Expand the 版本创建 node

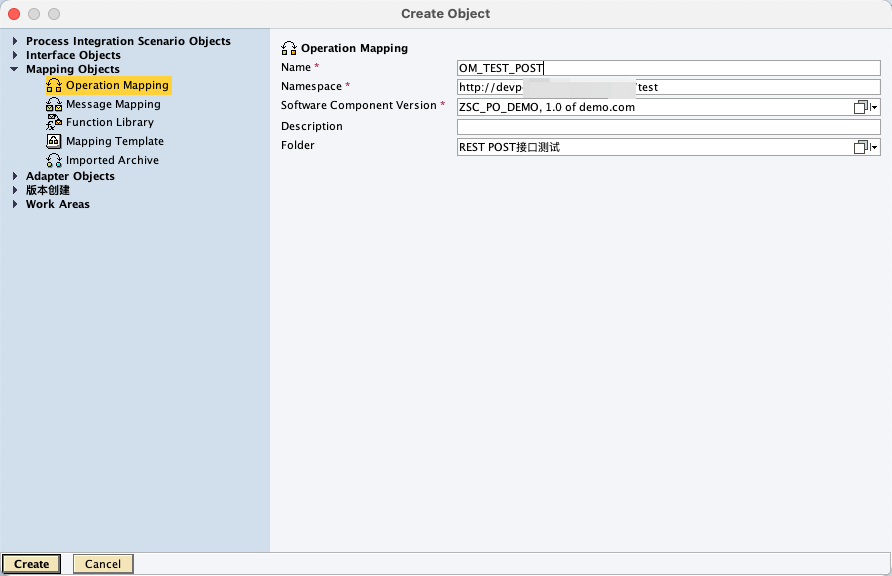tap(15, 190)
